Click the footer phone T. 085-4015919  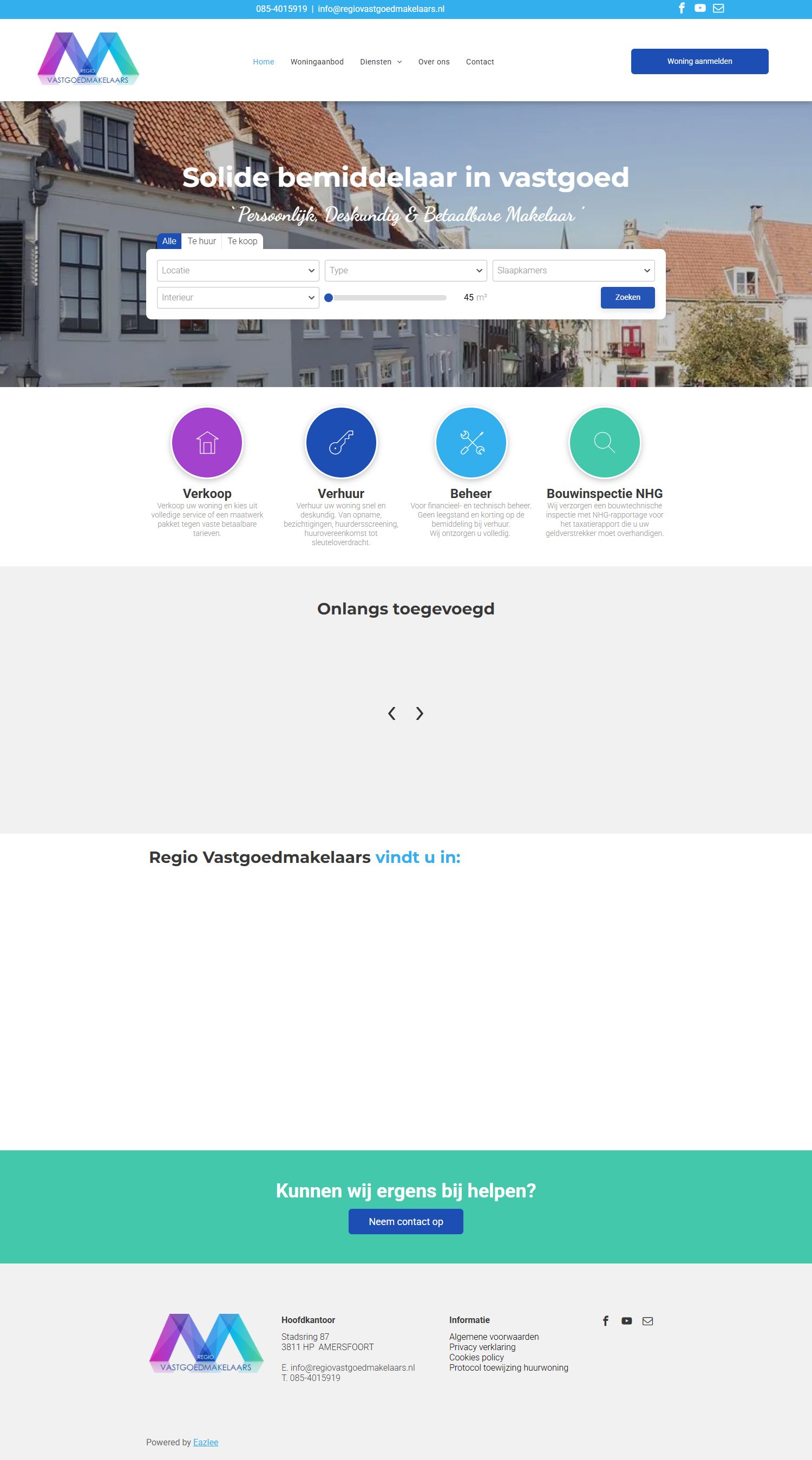[311, 1378]
